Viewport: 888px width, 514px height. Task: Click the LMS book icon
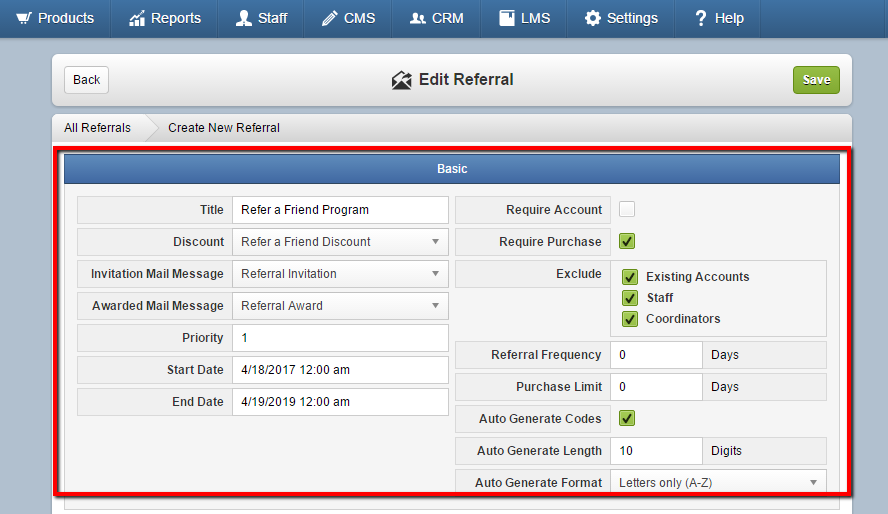point(506,18)
